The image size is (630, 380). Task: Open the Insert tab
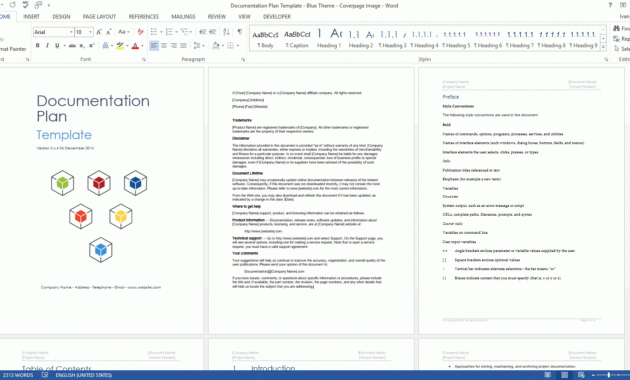pos(31,16)
